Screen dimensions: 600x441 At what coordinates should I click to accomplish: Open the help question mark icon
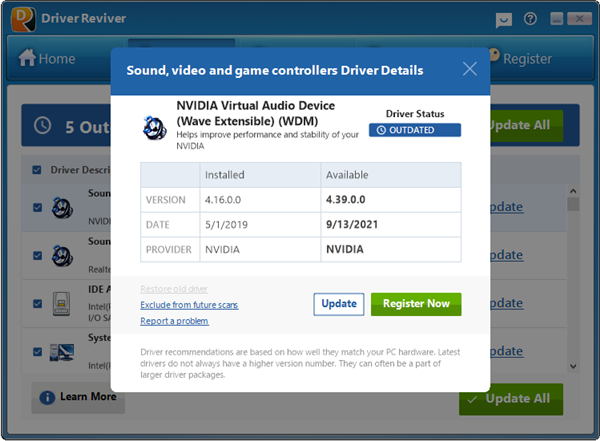pyautogui.click(x=530, y=19)
